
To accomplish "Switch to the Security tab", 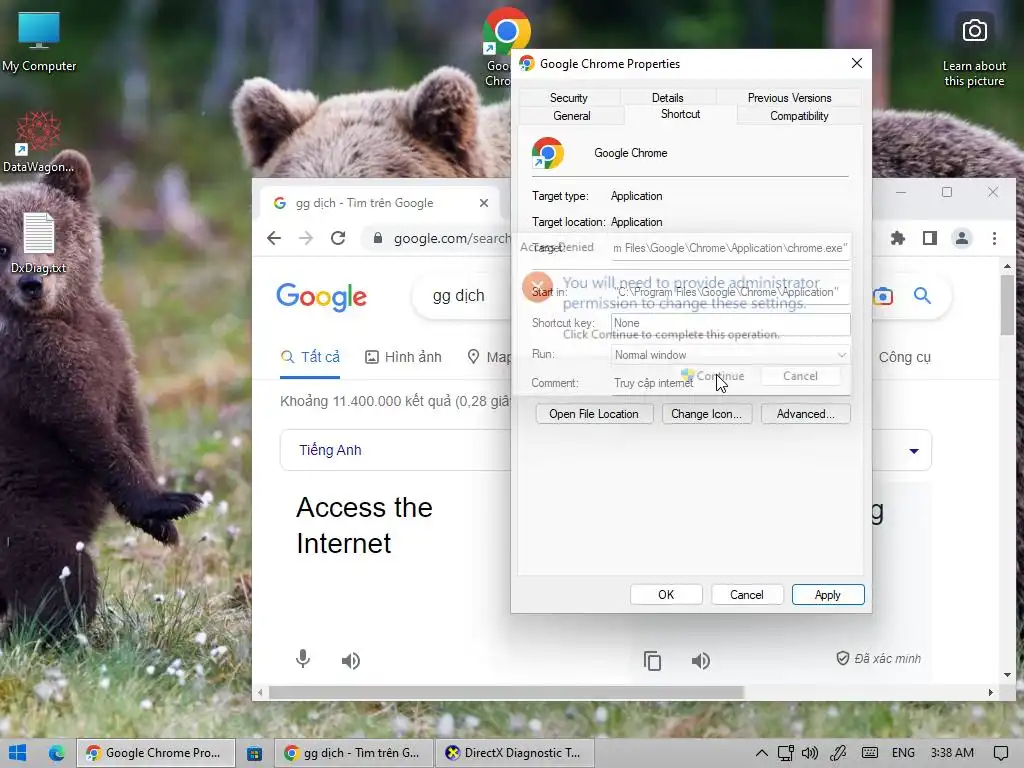I will click(568, 97).
